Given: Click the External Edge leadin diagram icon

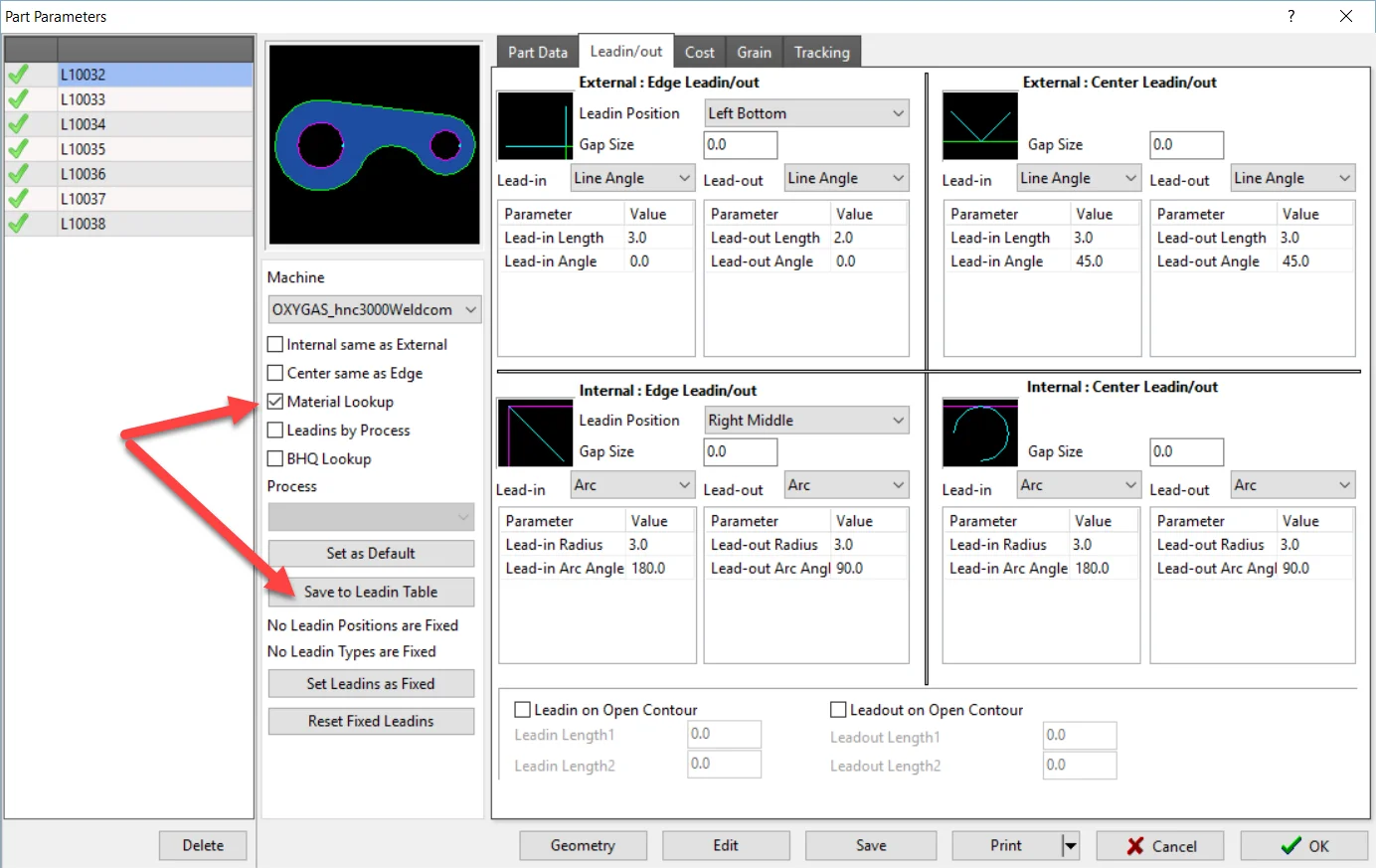Looking at the screenshot, I should click(535, 126).
